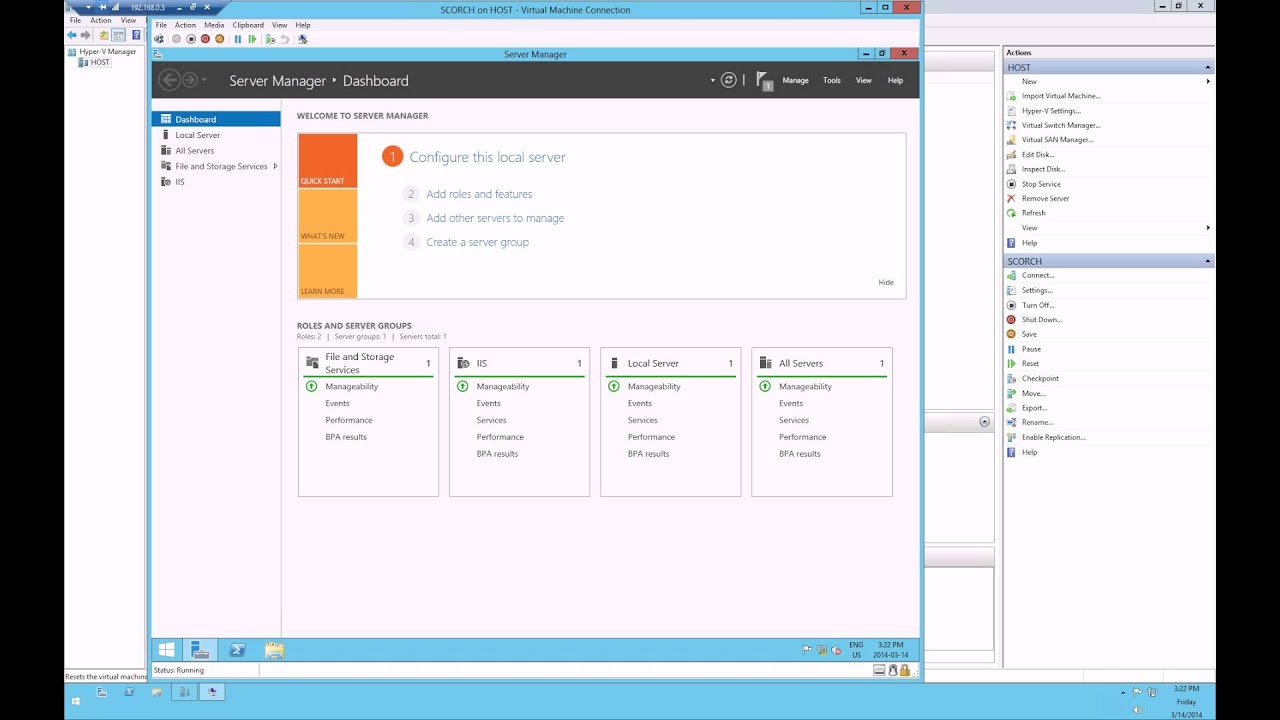Click Create a server group link

(478, 242)
